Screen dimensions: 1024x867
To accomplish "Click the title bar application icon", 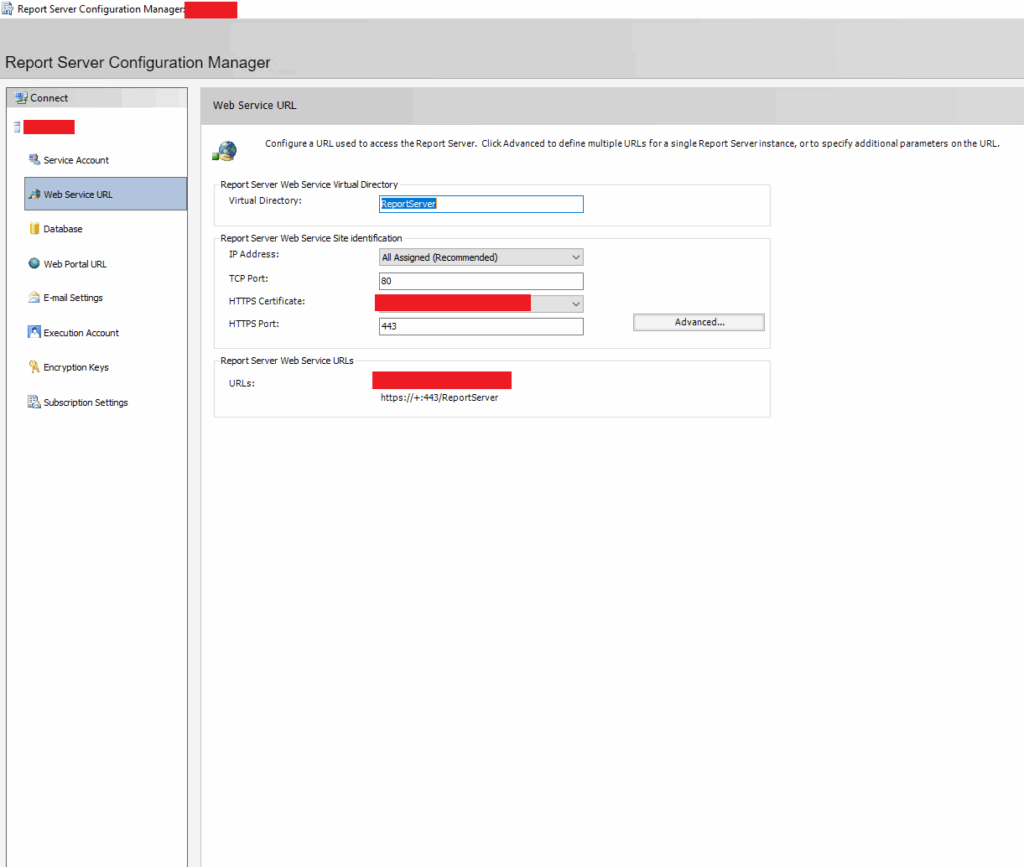I will point(7,9).
